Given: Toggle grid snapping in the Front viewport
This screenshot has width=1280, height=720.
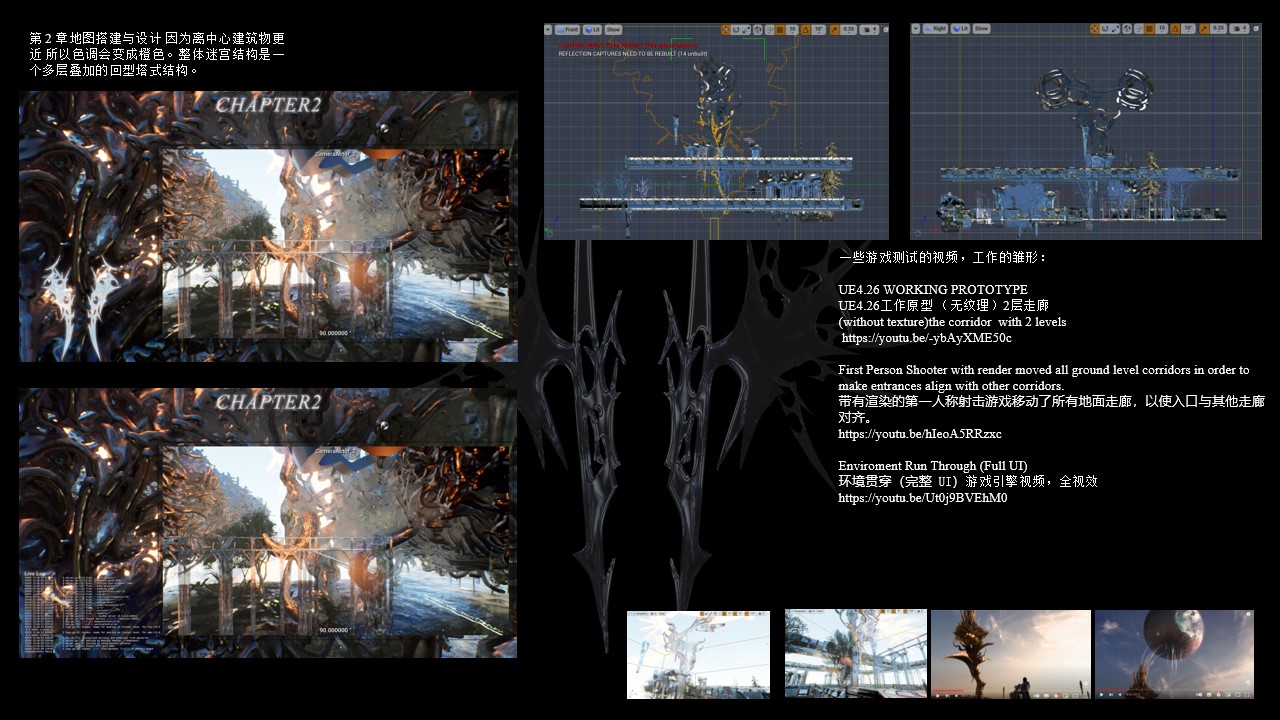Looking at the screenshot, I should 780,30.
